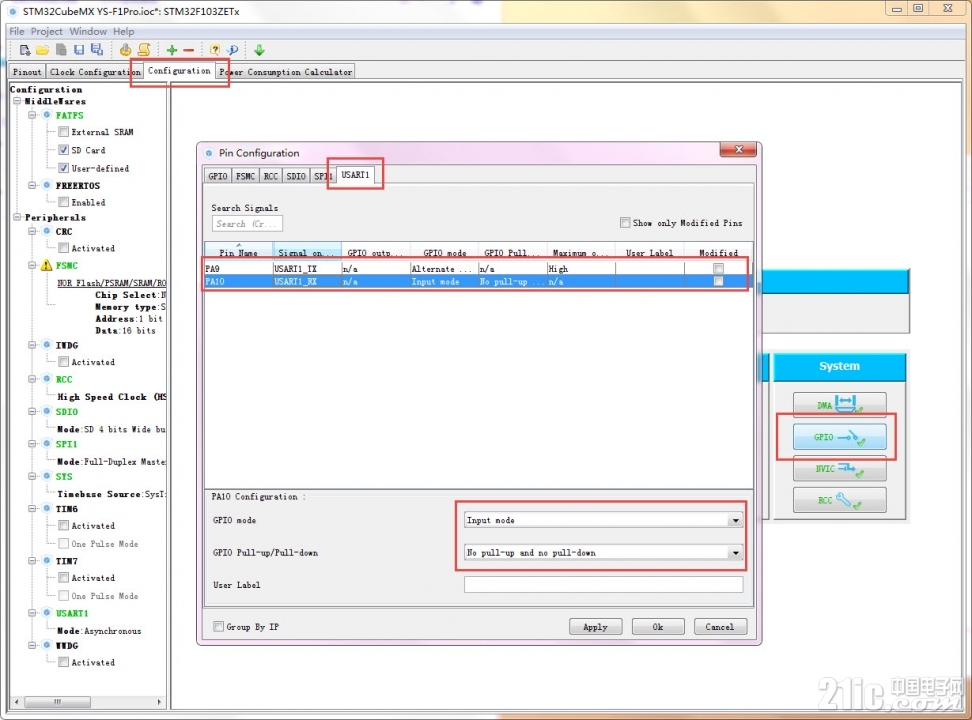Check Show only Modified Pins
Viewport: 972px width, 720px height.
[x=625, y=222]
